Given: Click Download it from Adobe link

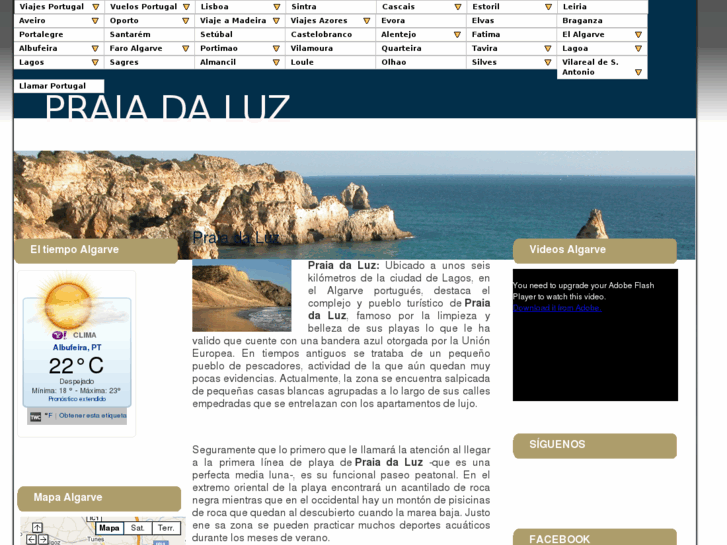Looking at the screenshot, I should tap(557, 308).
